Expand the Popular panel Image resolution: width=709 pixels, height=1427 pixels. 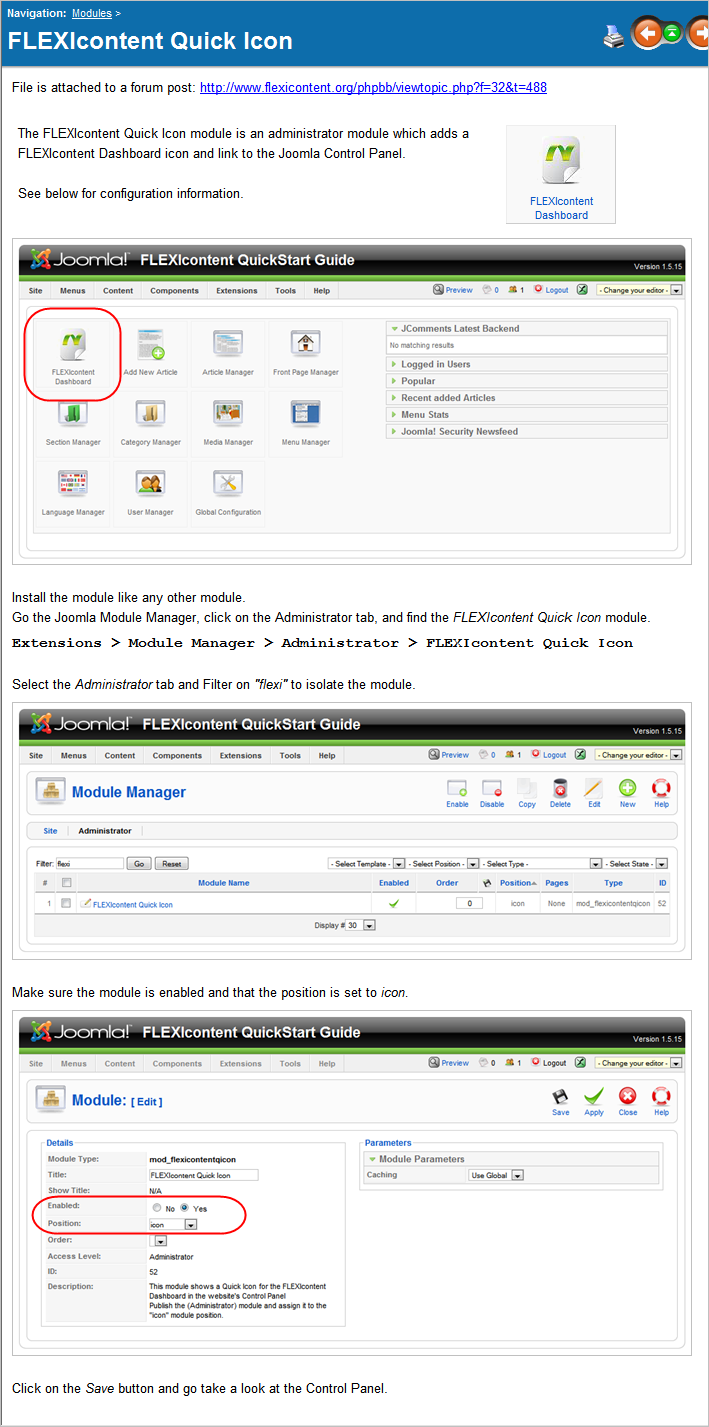pyautogui.click(x=527, y=381)
